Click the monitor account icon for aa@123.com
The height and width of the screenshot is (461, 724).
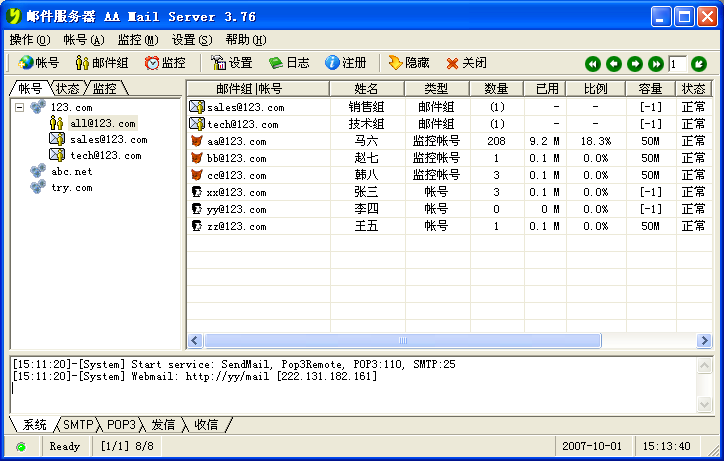click(197, 141)
